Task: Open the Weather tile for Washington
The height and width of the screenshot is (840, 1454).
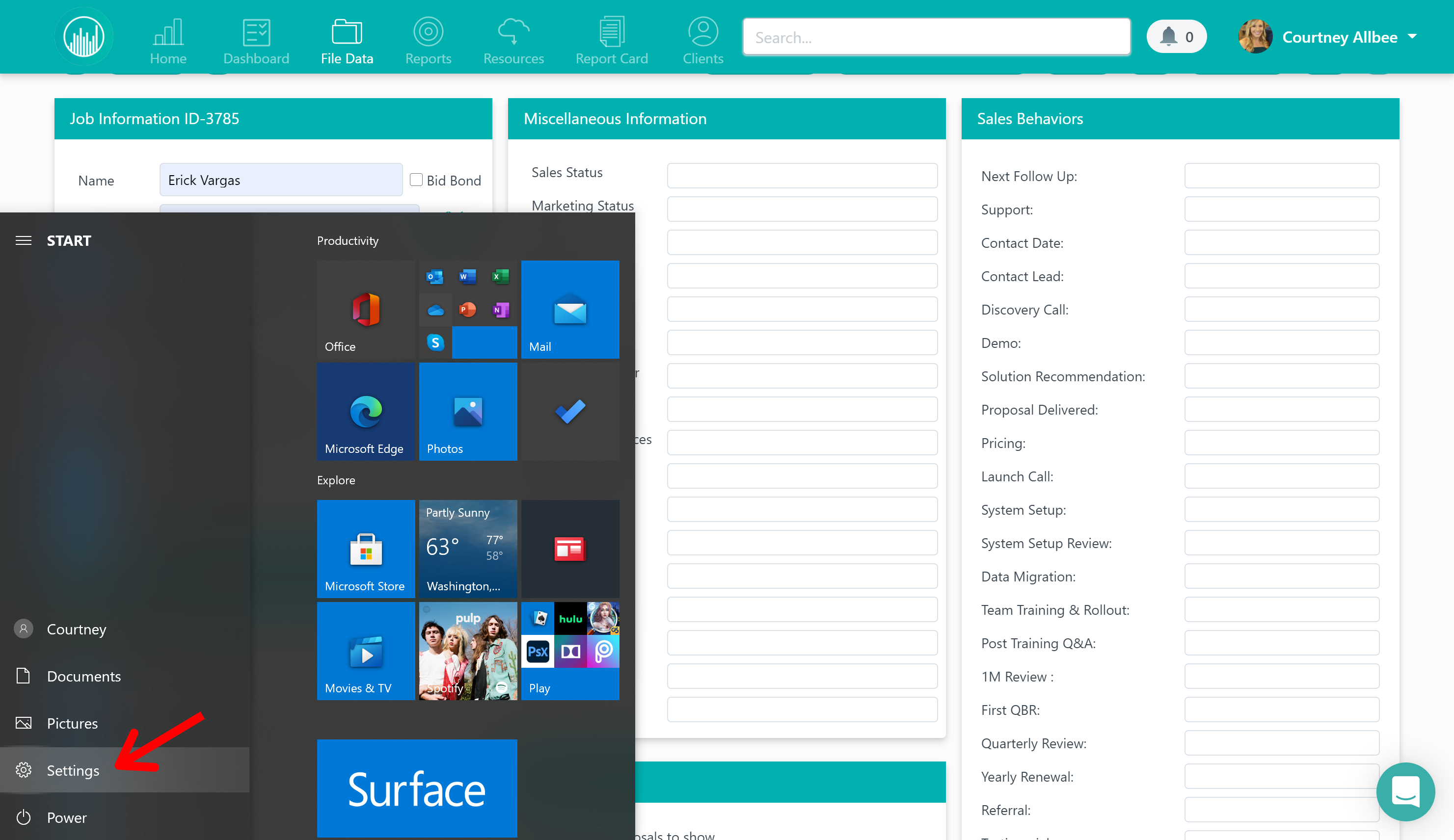Action: (x=468, y=549)
